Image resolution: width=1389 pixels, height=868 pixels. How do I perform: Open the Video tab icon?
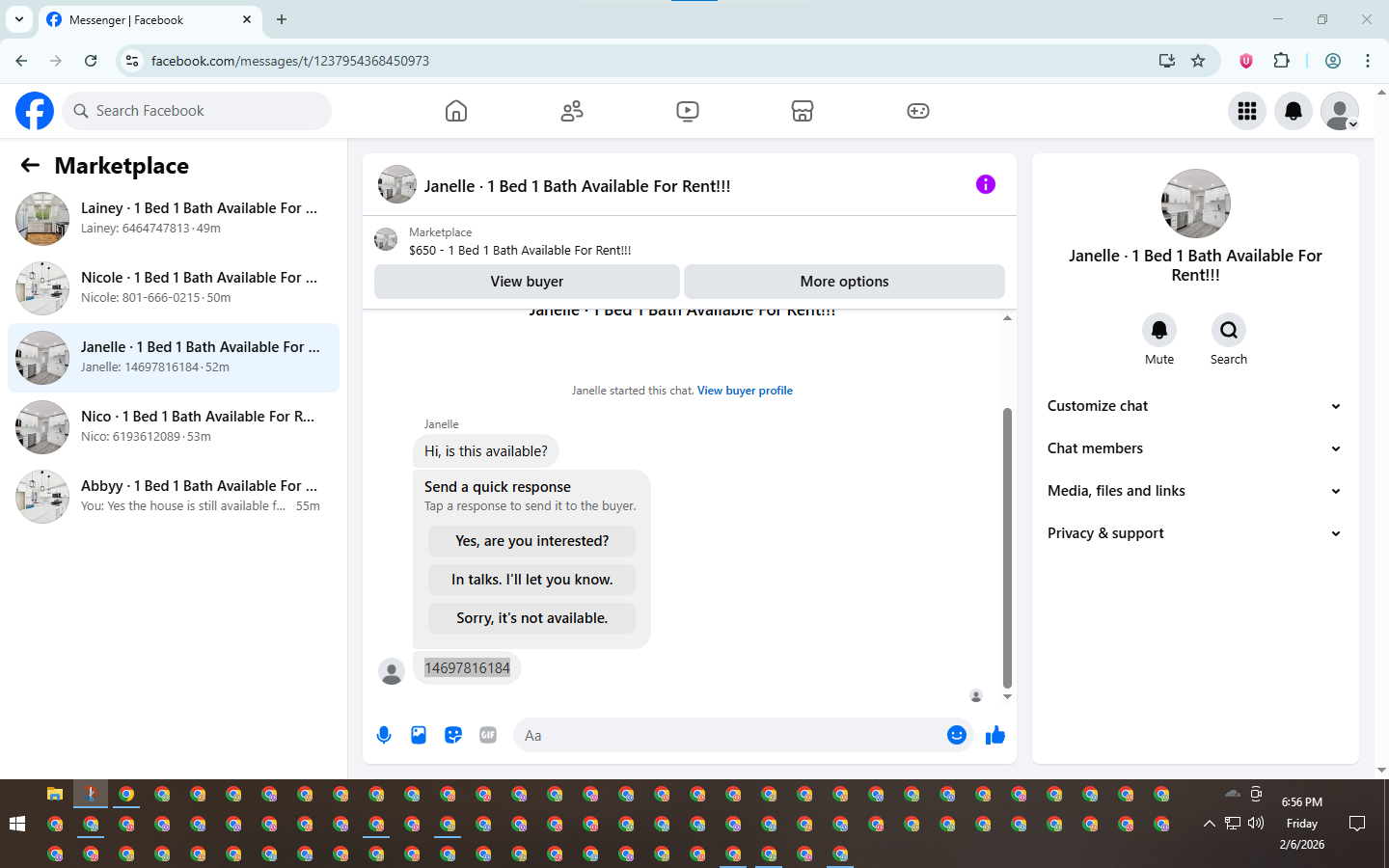point(688,111)
